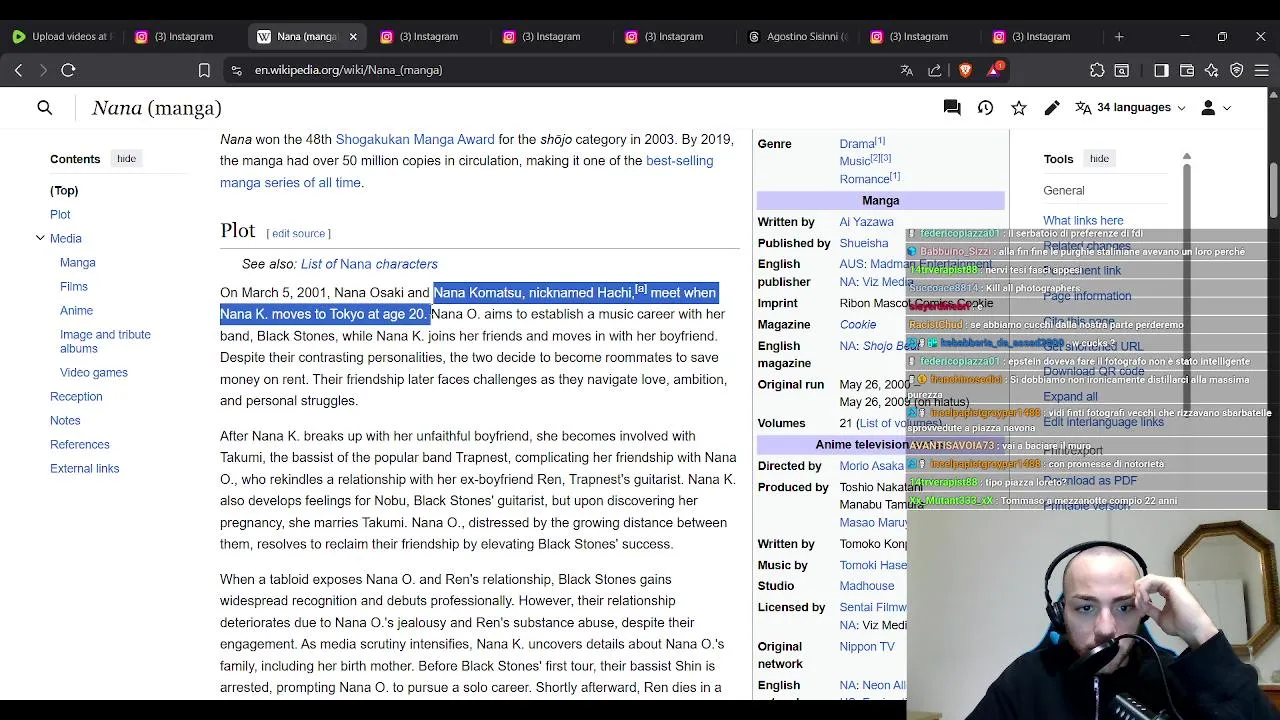
Task: Open the article Talk page icon
Action: pyautogui.click(x=952, y=107)
